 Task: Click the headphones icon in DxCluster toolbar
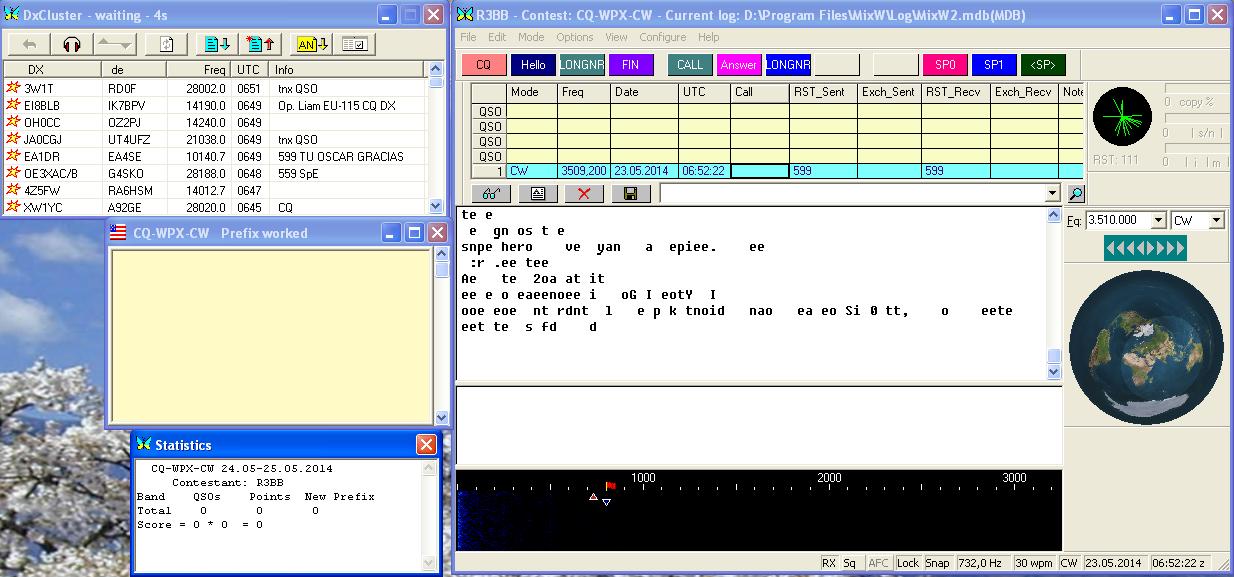pos(71,44)
